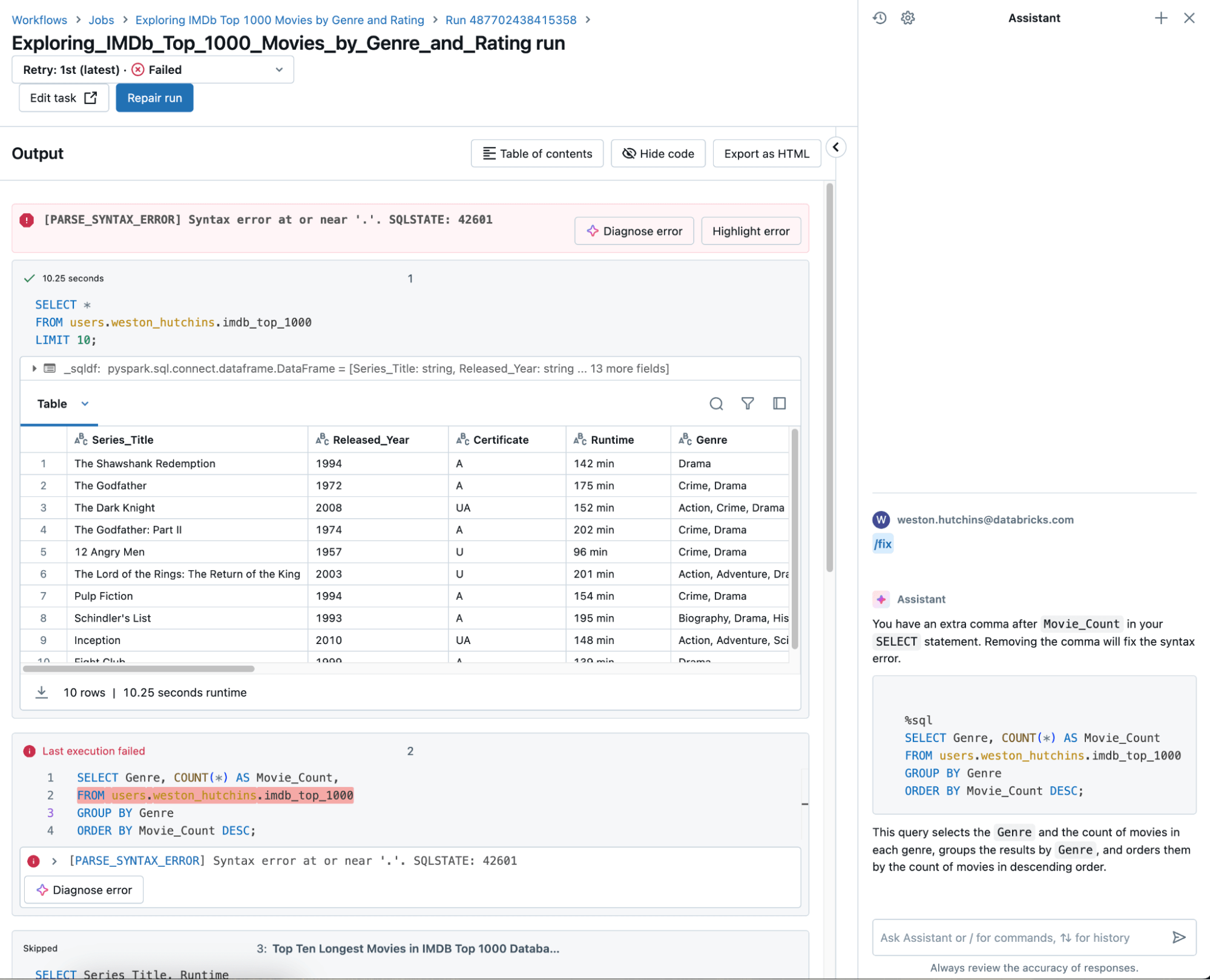Select the Table tab in results
Screen dimensions: 1210x980
pos(52,404)
